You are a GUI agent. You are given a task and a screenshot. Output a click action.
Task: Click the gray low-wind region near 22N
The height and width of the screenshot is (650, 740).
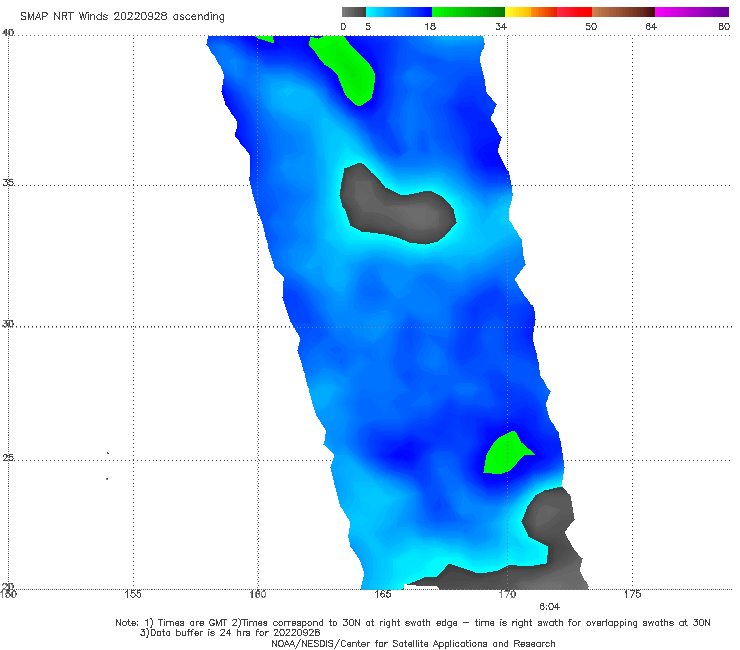pyautogui.click(x=547, y=512)
